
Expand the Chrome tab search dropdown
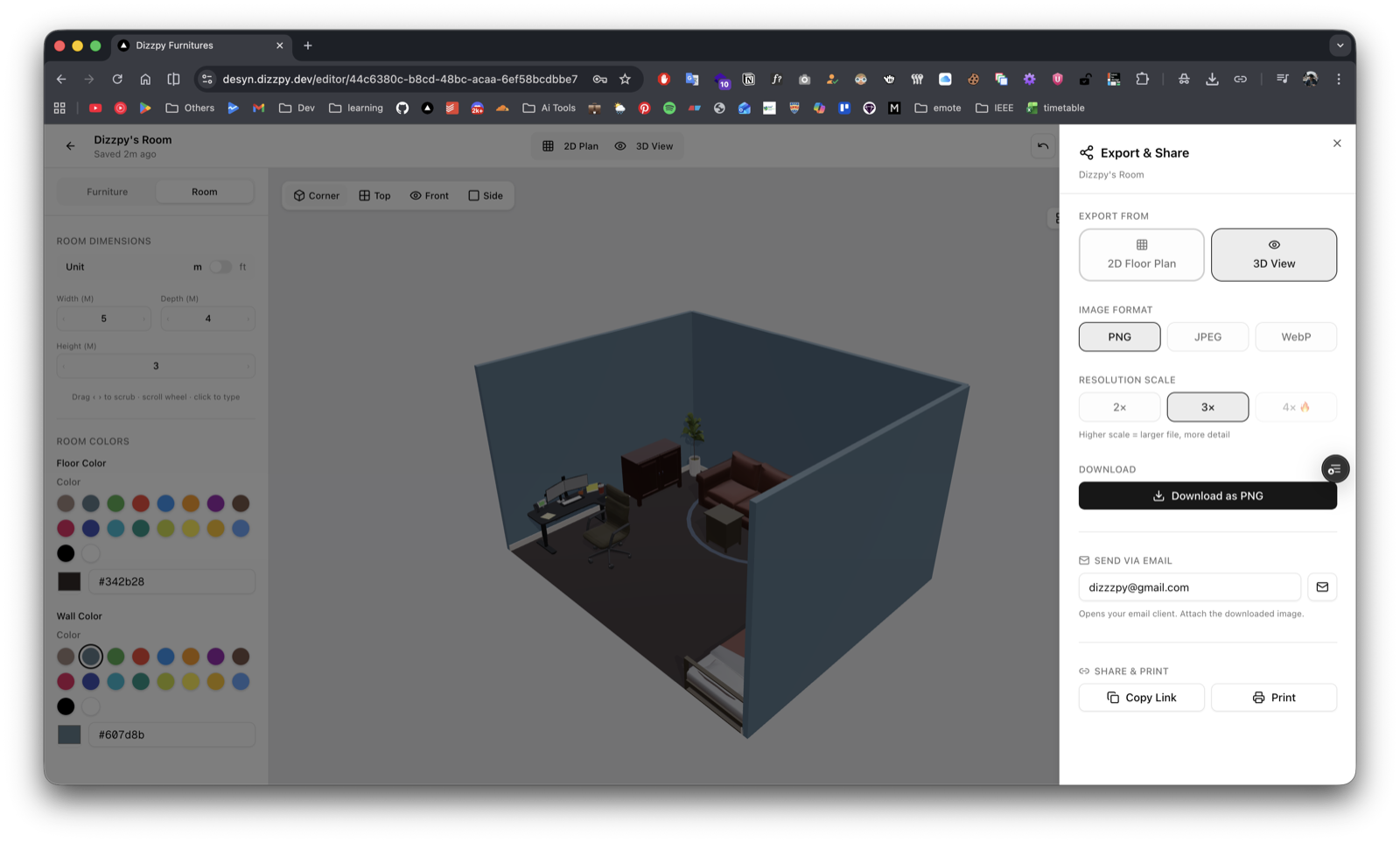(1340, 46)
